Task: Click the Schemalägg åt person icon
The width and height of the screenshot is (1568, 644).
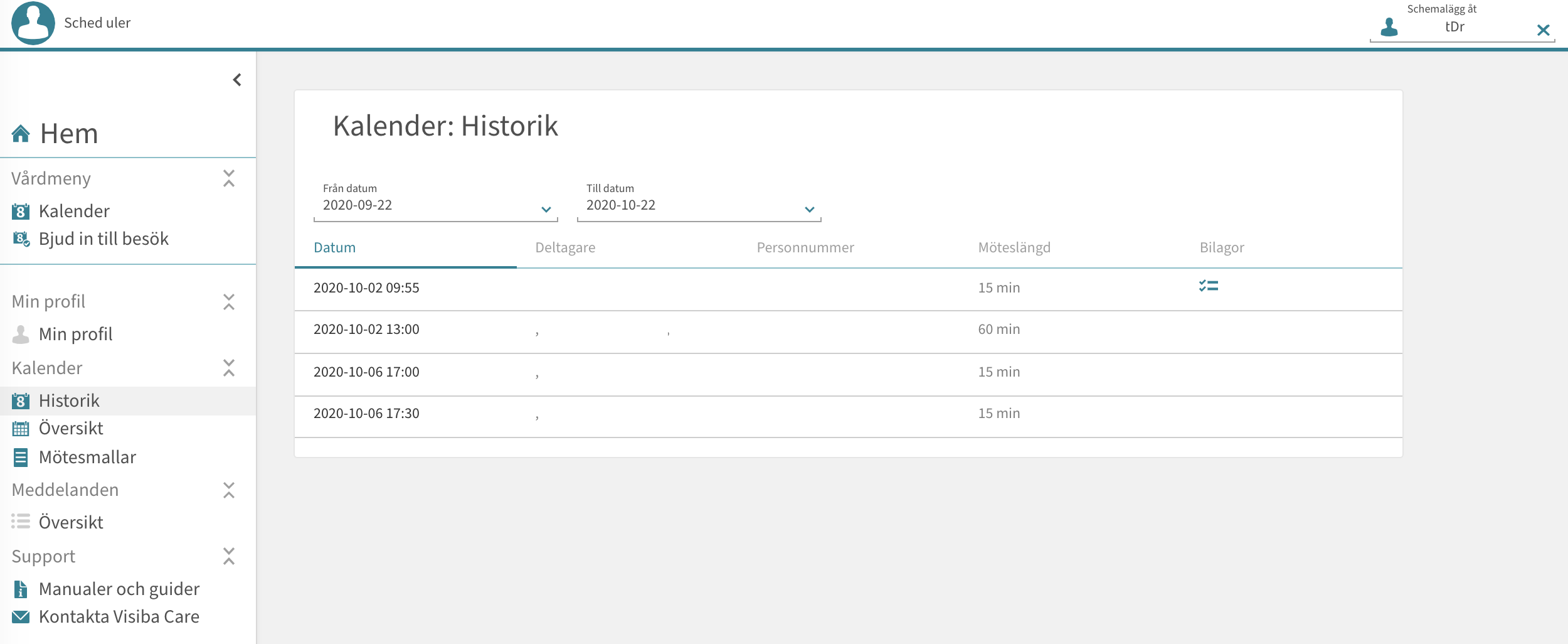Action: tap(1389, 27)
